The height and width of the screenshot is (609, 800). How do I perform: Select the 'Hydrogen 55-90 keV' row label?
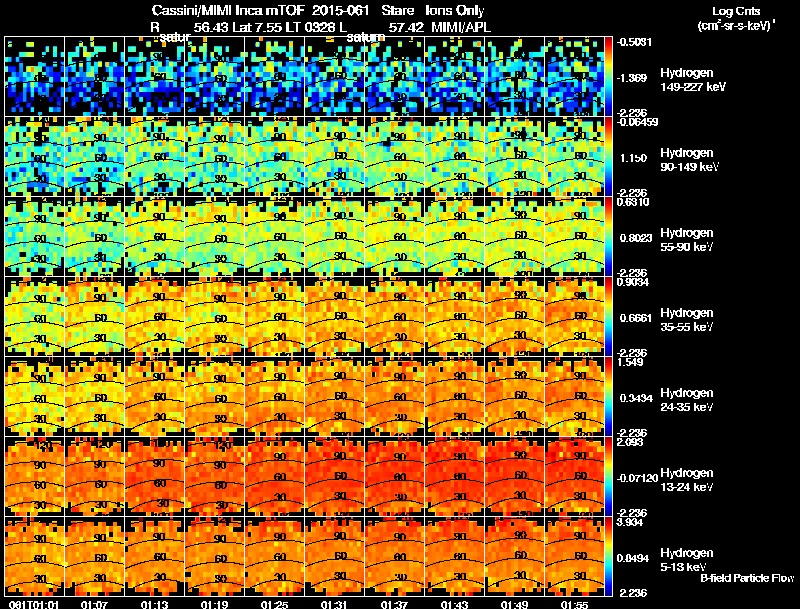click(x=687, y=240)
